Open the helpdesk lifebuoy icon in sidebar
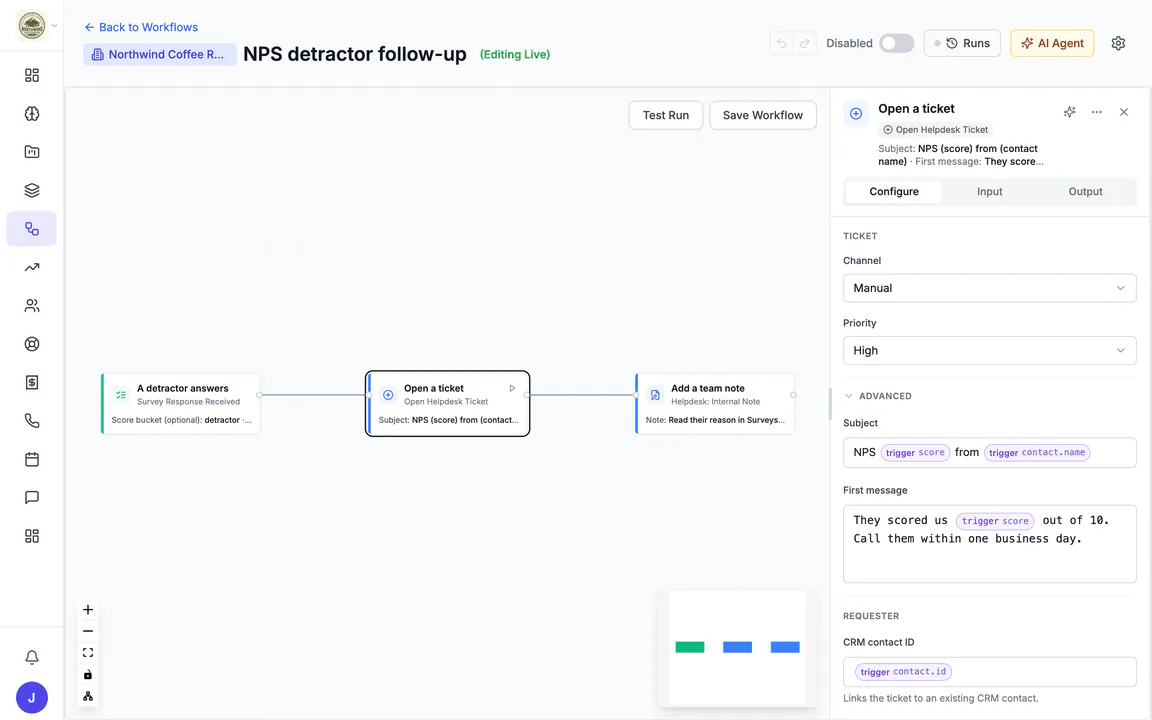The height and width of the screenshot is (720, 1152). pyautogui.click(x=32, y=344)
